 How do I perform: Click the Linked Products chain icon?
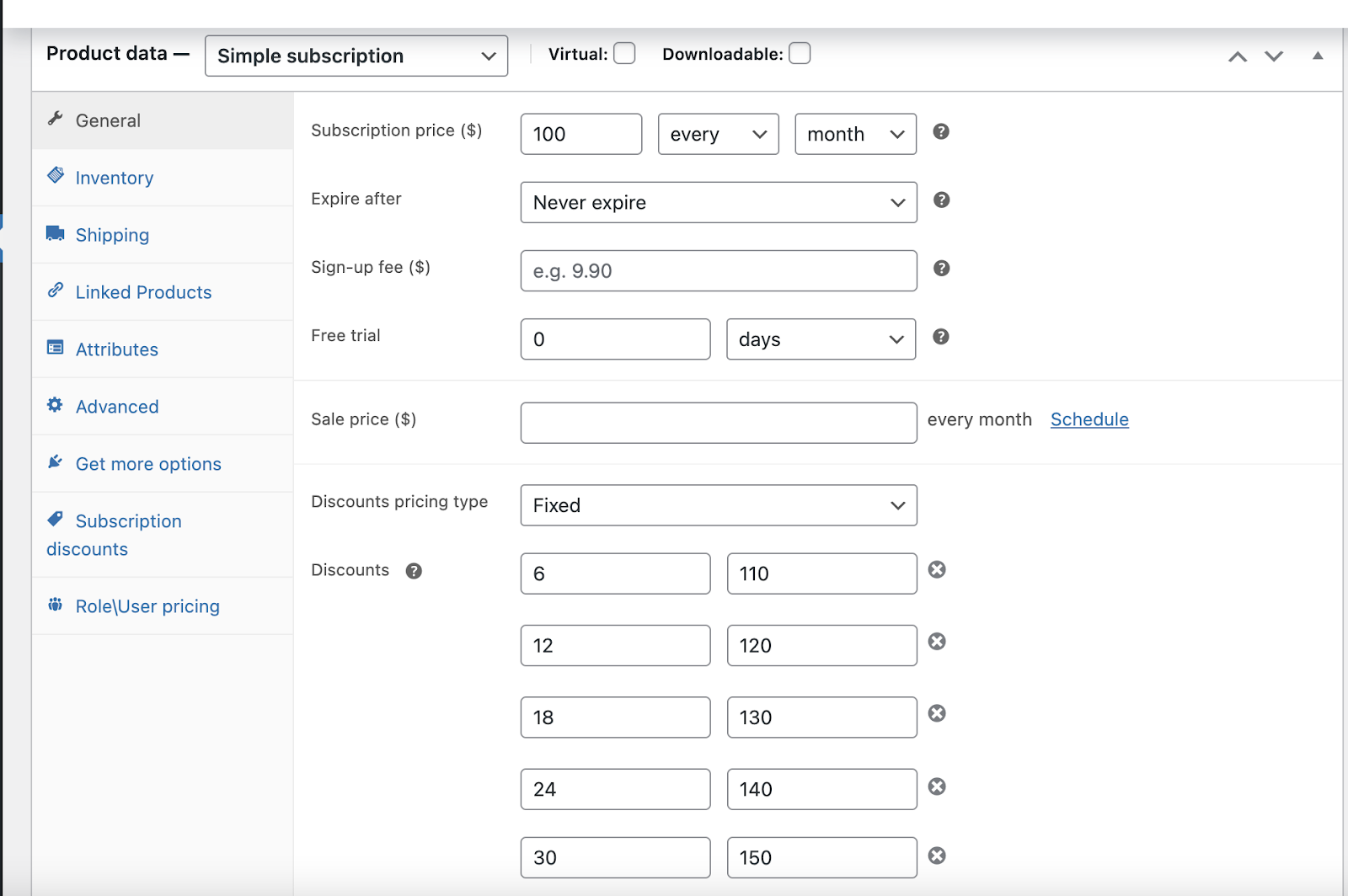point(56,291)
